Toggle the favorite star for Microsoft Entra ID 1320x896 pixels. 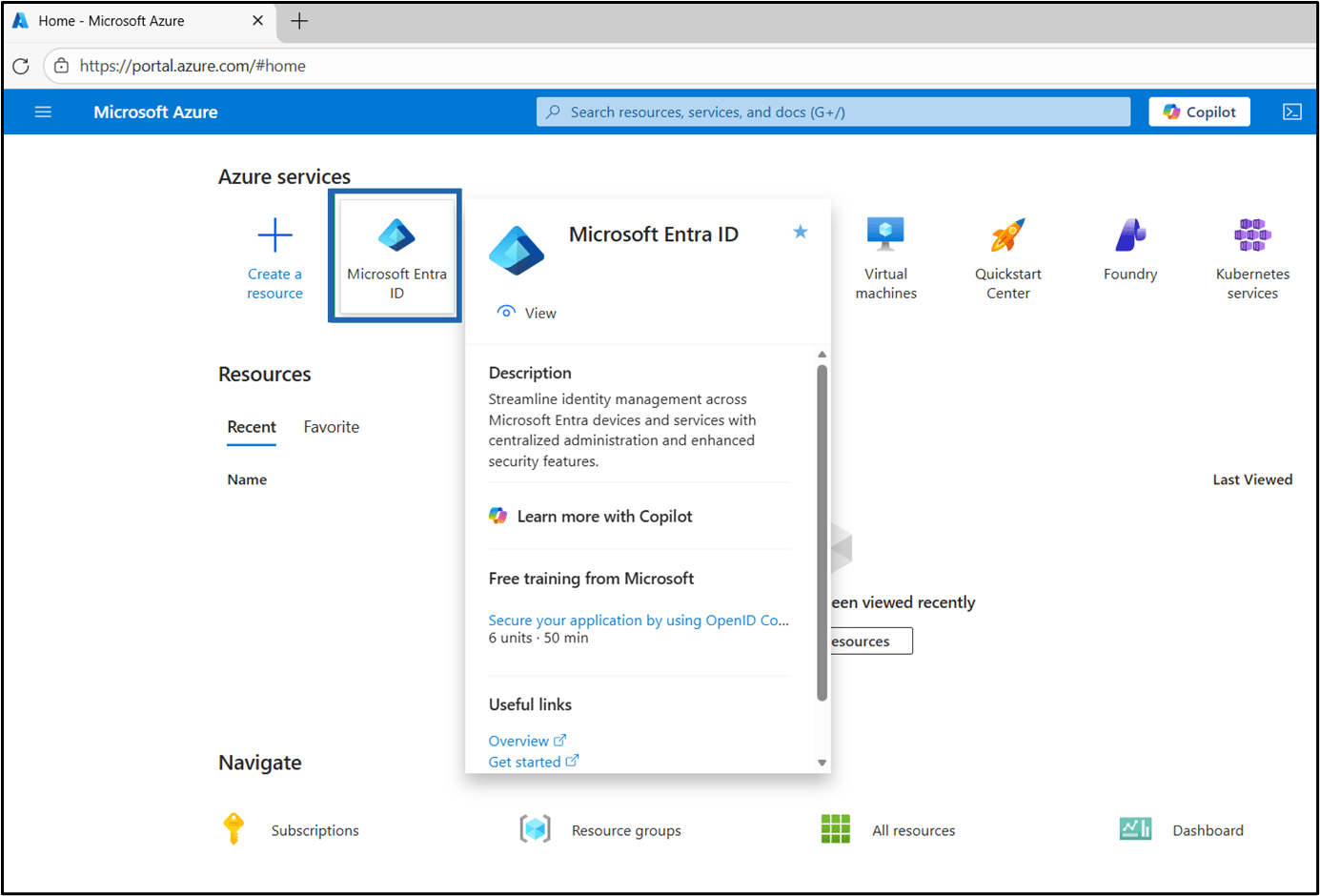[801, 232]
